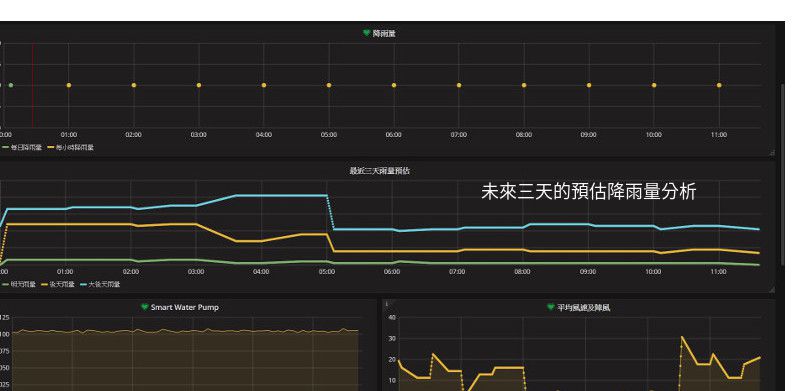
Task: Click the 05:00 hourly rainfall data point
Action: pyautogui.click(x=329, y=85)
